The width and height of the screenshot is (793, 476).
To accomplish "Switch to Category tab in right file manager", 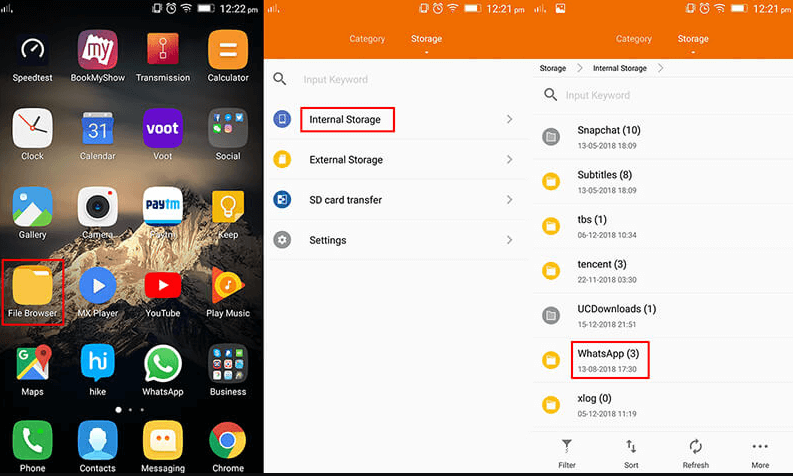I will (x=634, y=39).
